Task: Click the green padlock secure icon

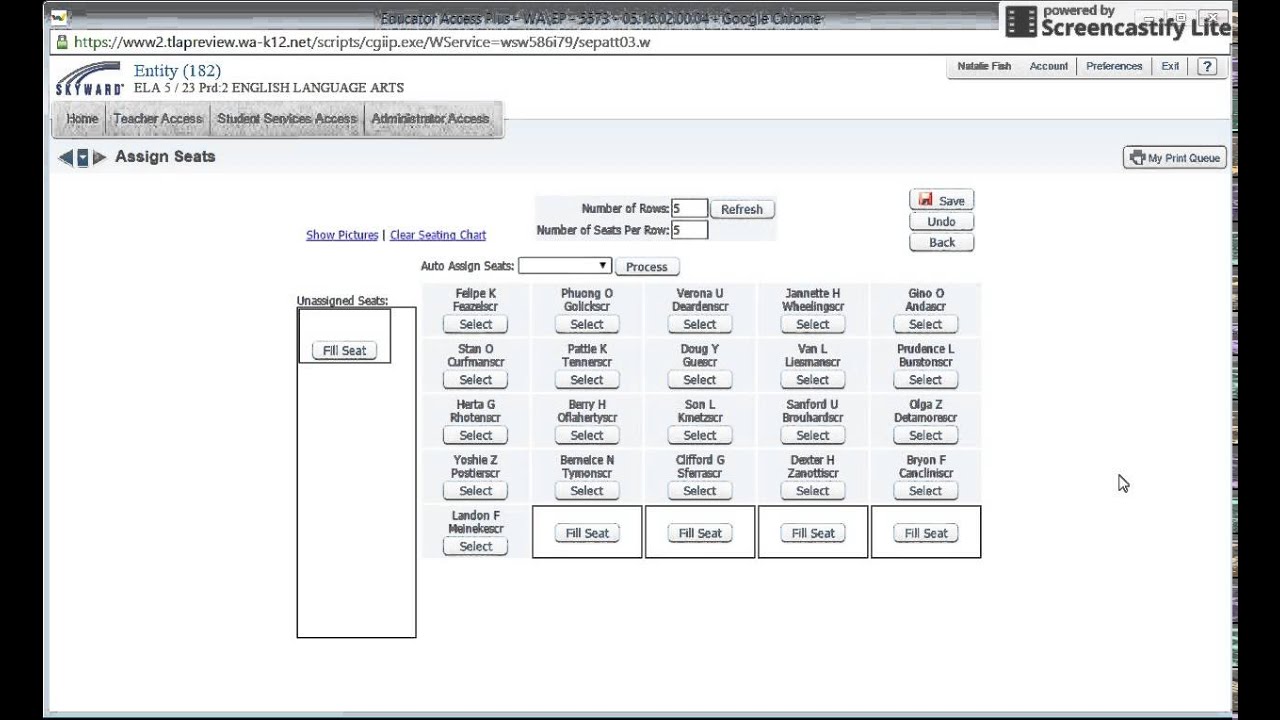Action: pos(62,42)
